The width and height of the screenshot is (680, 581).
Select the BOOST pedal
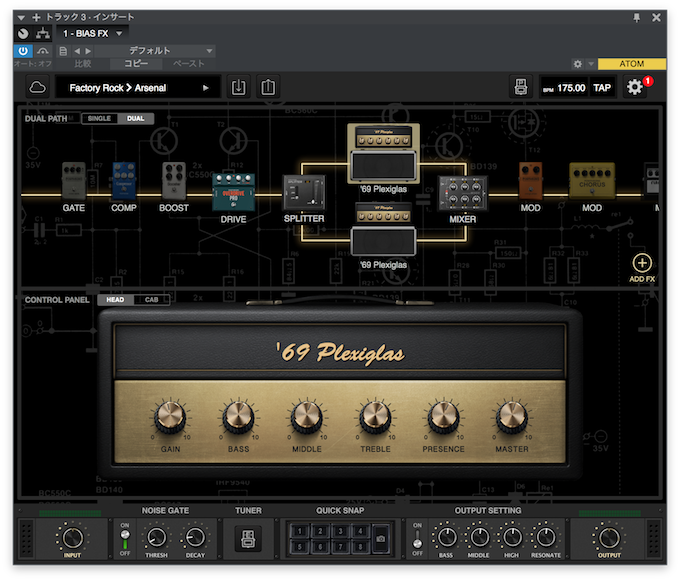pyautogui.click(x=174, y=181)
